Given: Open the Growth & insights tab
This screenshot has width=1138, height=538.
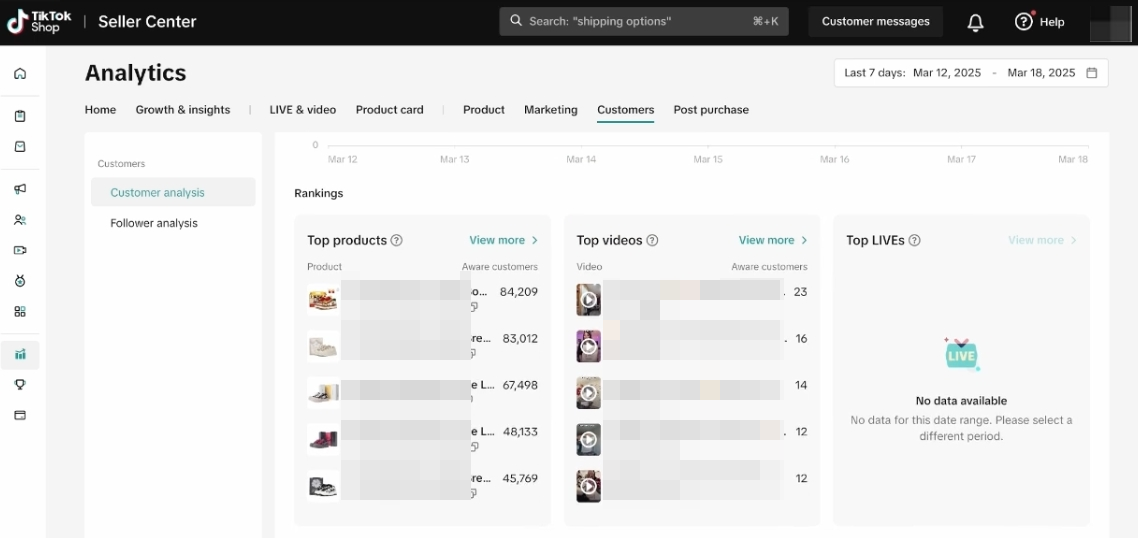Looking at the screenshot, I should pyautogui.click(x=183, y=110).
